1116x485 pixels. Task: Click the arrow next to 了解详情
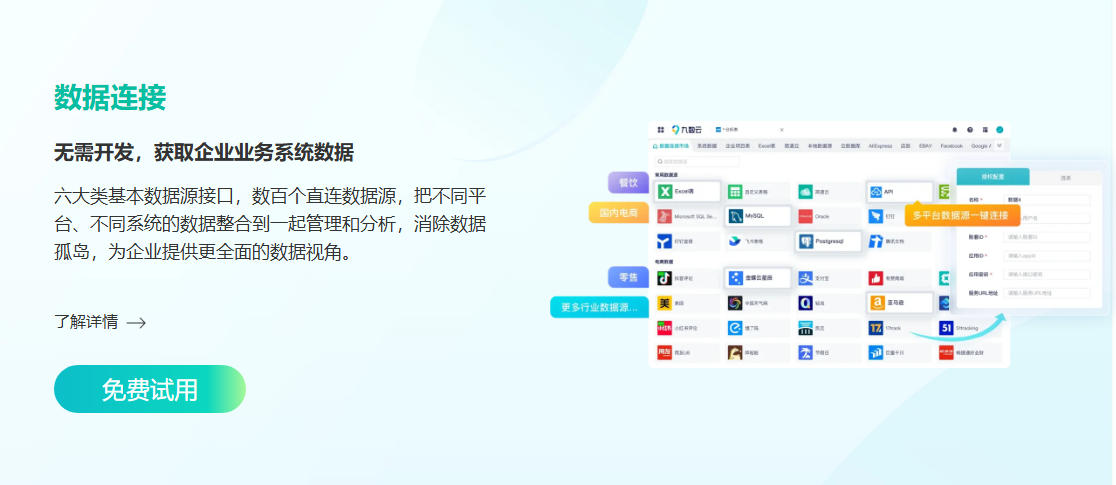(x=136, y=323)
